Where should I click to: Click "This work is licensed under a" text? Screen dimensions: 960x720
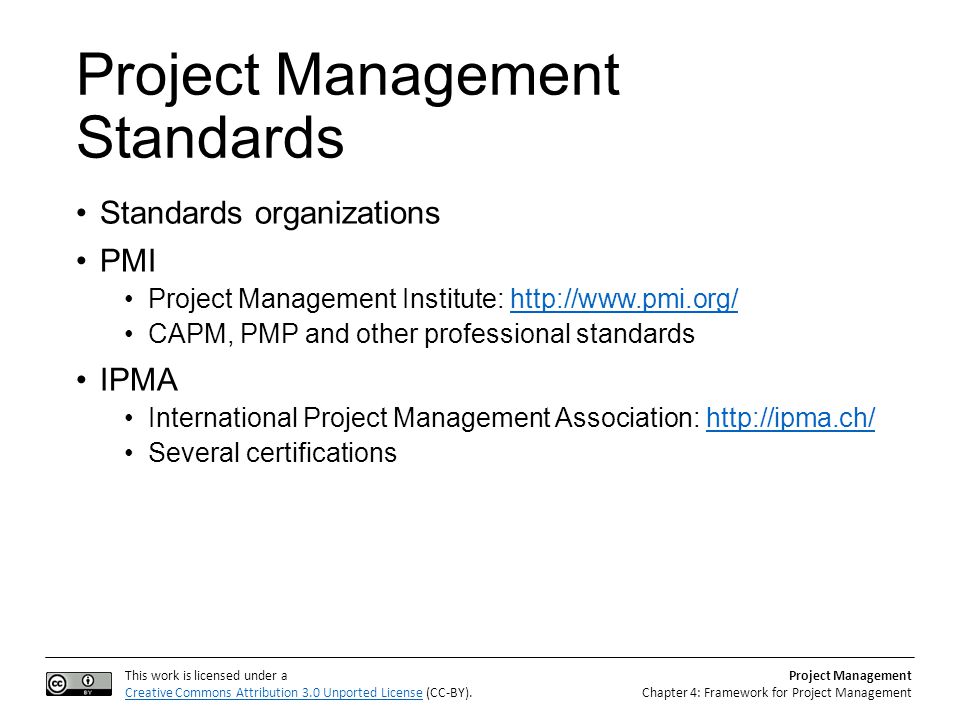click(x=206, y=675)
